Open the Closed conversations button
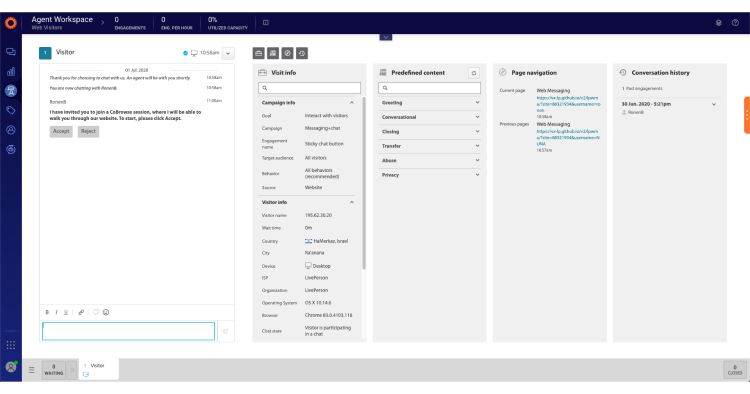750x394 pixels. [735, 370]
